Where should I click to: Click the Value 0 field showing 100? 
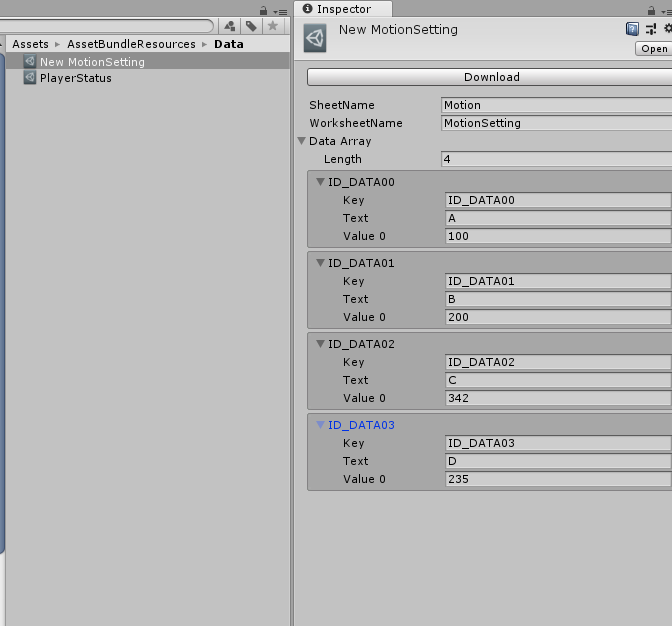[558, 236]
